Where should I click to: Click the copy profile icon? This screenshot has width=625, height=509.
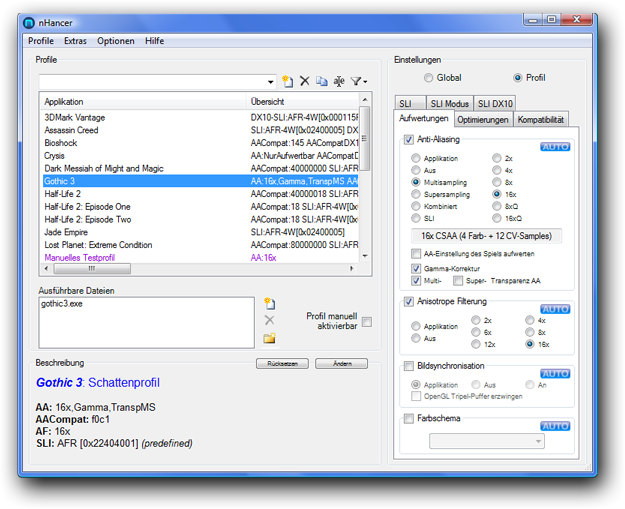pos(322,81)
